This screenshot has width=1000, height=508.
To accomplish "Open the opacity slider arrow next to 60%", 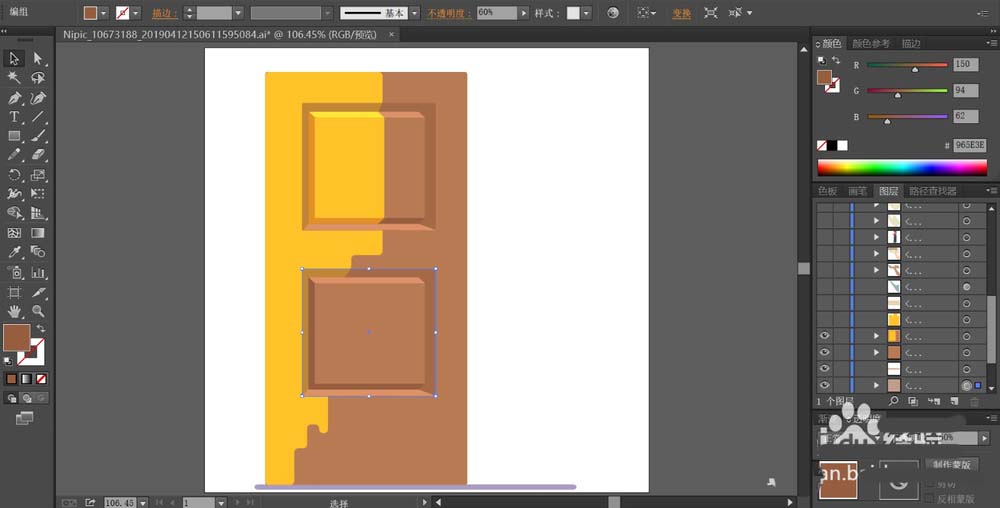I will pyautogui.click(x=524, y=13).
